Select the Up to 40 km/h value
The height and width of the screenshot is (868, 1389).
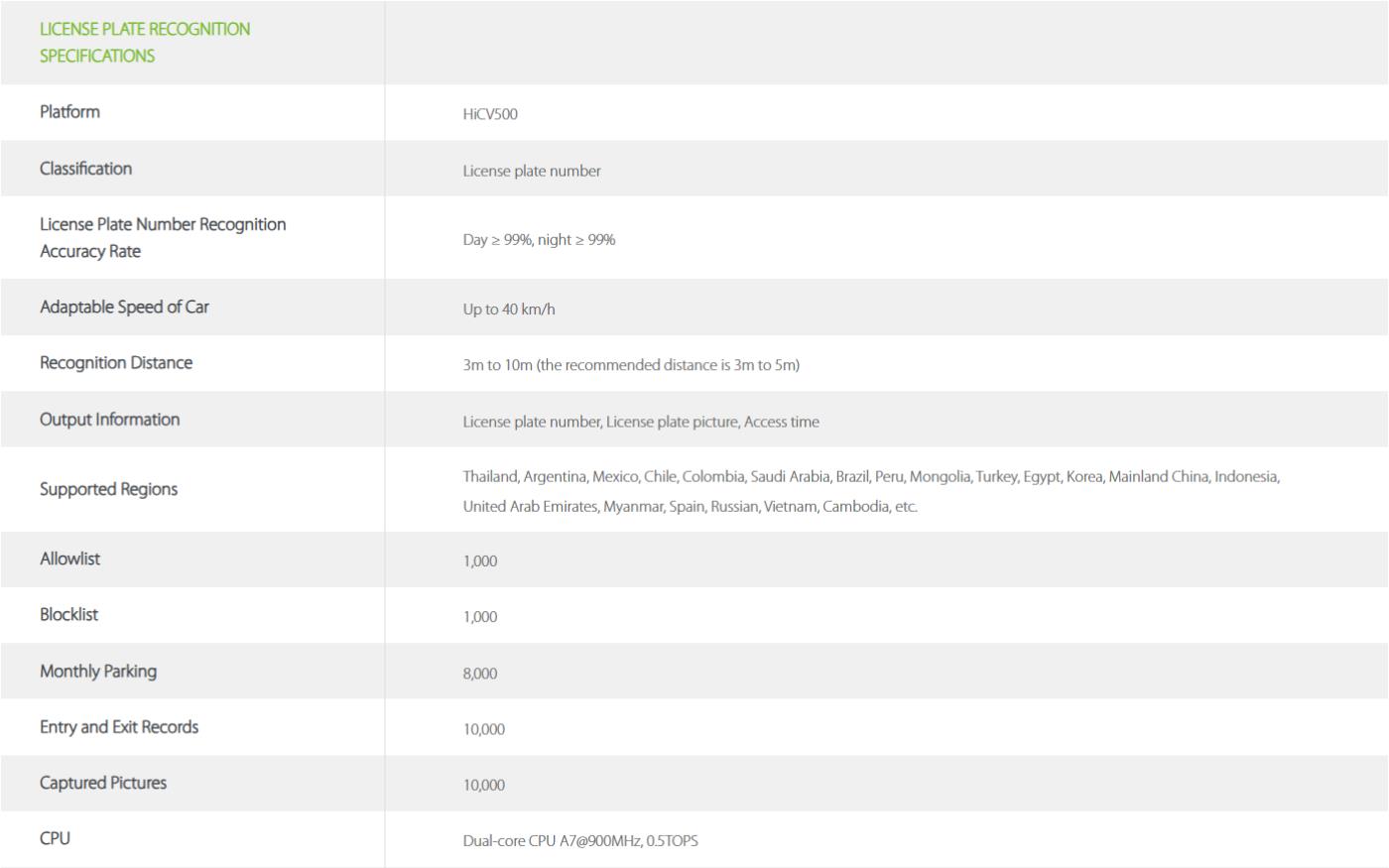509,310
